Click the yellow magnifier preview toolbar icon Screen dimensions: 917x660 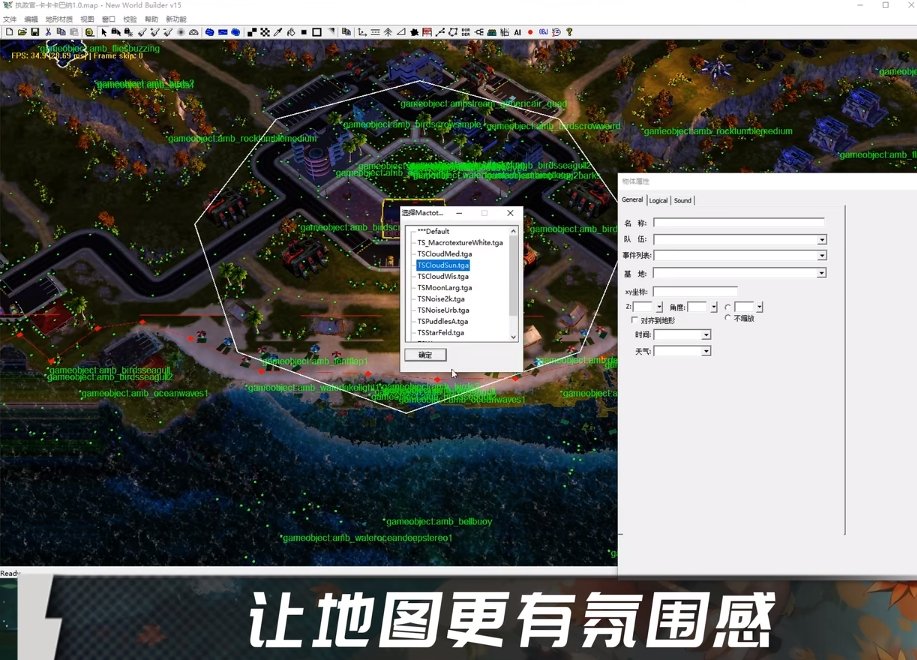point(89,32)
